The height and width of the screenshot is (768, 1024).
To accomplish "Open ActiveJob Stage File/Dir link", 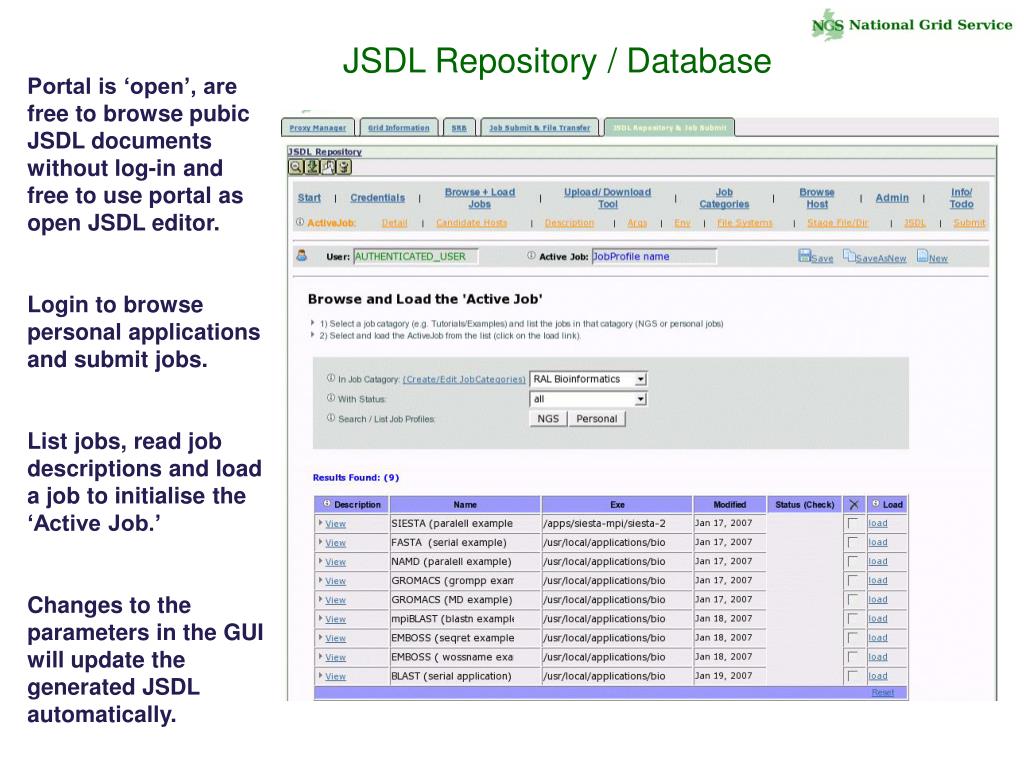I will 837,223.
